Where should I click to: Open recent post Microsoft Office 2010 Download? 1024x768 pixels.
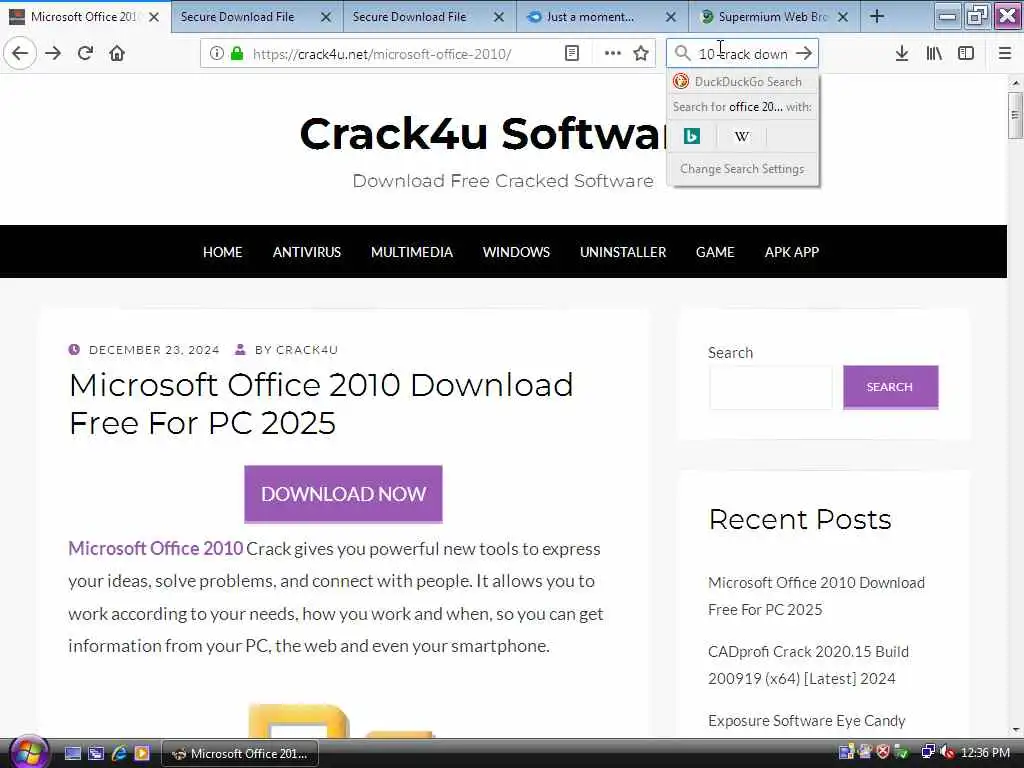[816, 596]
